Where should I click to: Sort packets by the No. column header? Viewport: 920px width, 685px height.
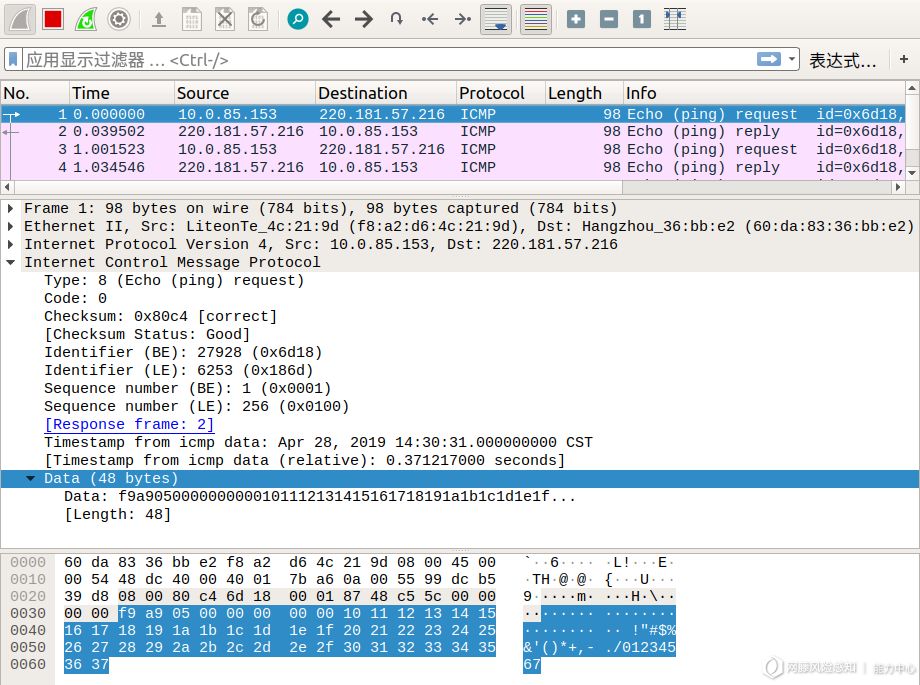[34, 93]
